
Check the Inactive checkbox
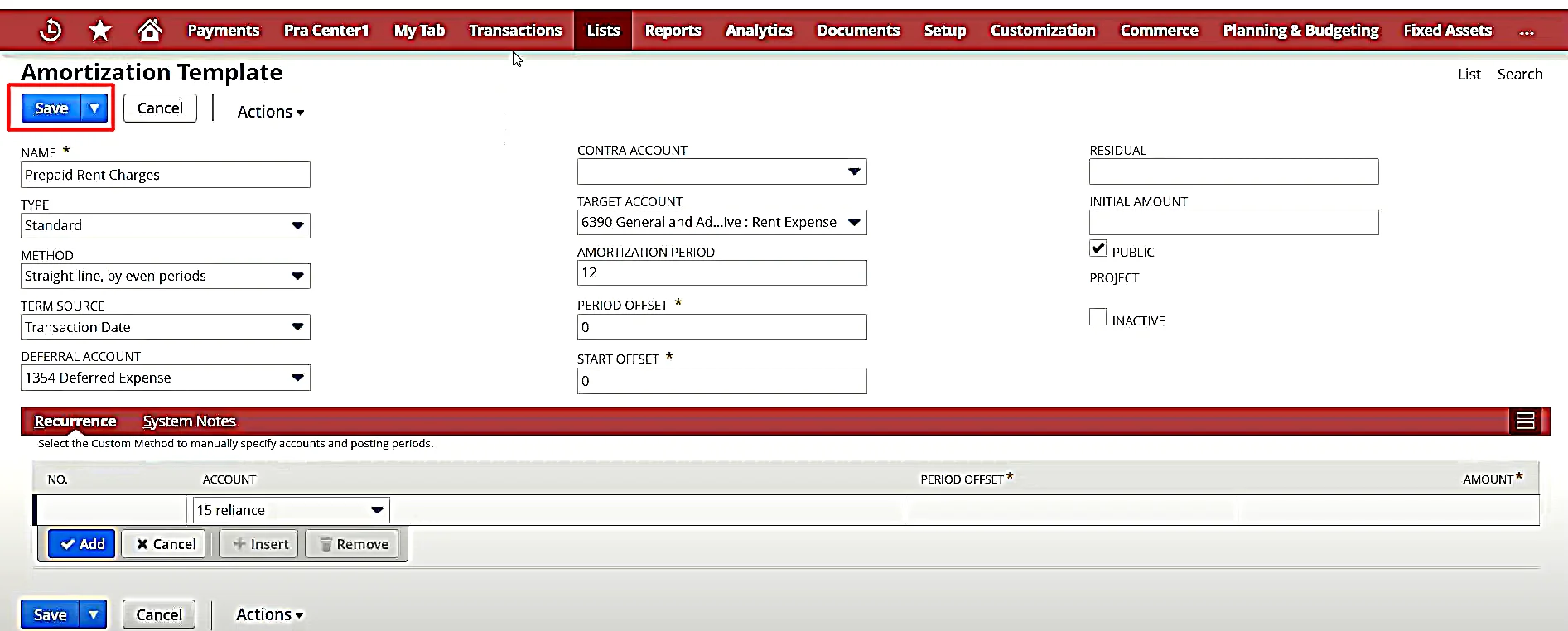tap(1098, 317)
